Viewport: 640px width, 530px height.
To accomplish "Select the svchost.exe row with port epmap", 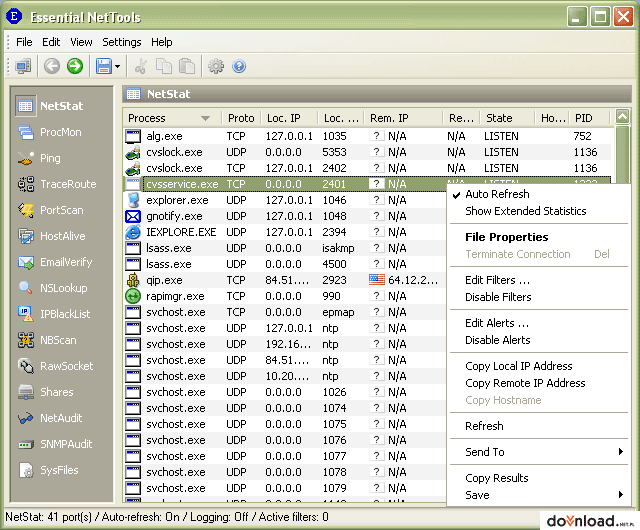I will 284,312.
